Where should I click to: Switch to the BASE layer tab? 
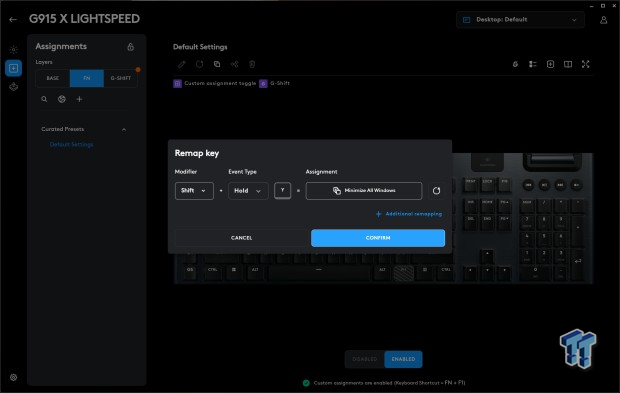[53, 78]
